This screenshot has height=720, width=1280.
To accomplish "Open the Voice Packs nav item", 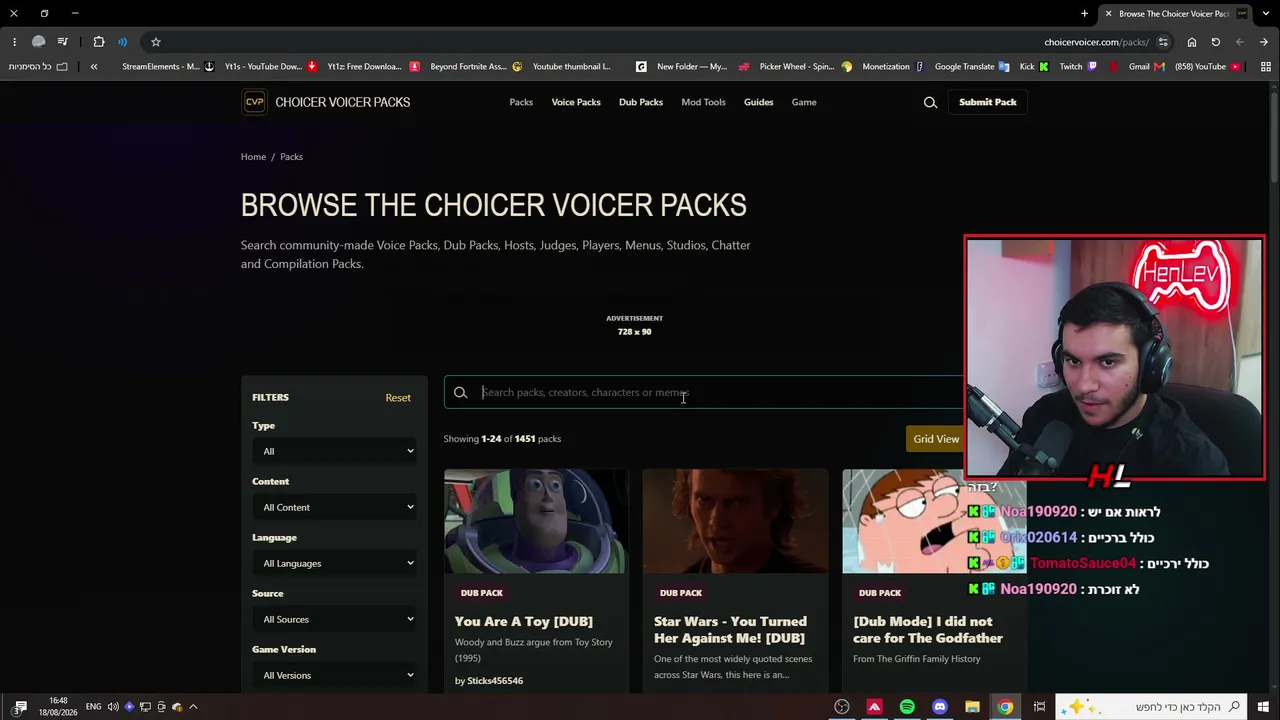I will pos(576,102).
